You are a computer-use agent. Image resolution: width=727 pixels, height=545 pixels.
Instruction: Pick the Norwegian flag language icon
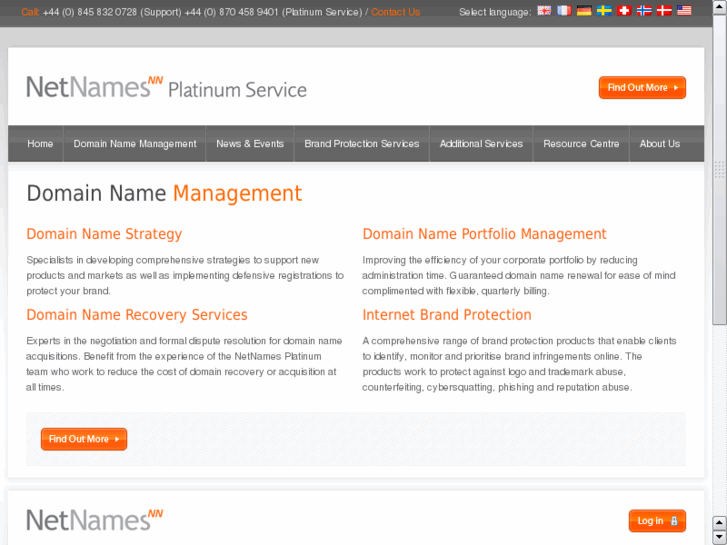coord(644,11)
